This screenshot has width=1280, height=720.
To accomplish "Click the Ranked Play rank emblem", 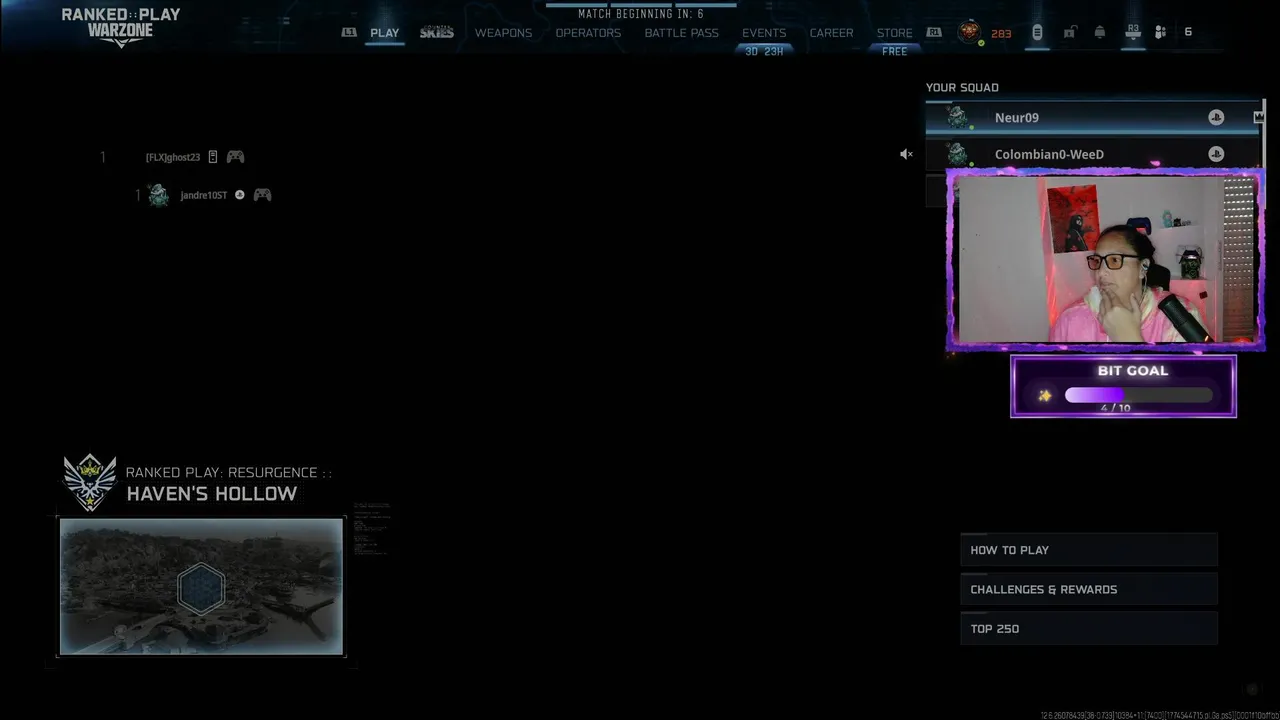I will point(90,482).
